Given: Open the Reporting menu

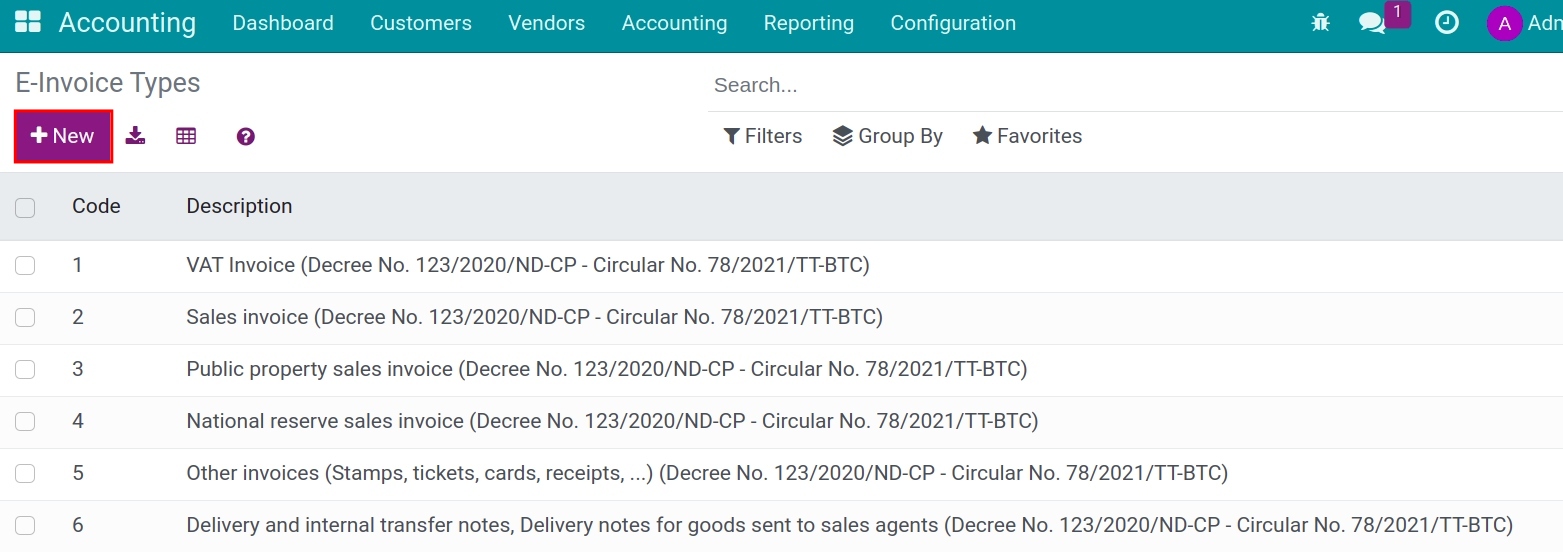Looking at the screenshot, I should [x=809, y=23].
